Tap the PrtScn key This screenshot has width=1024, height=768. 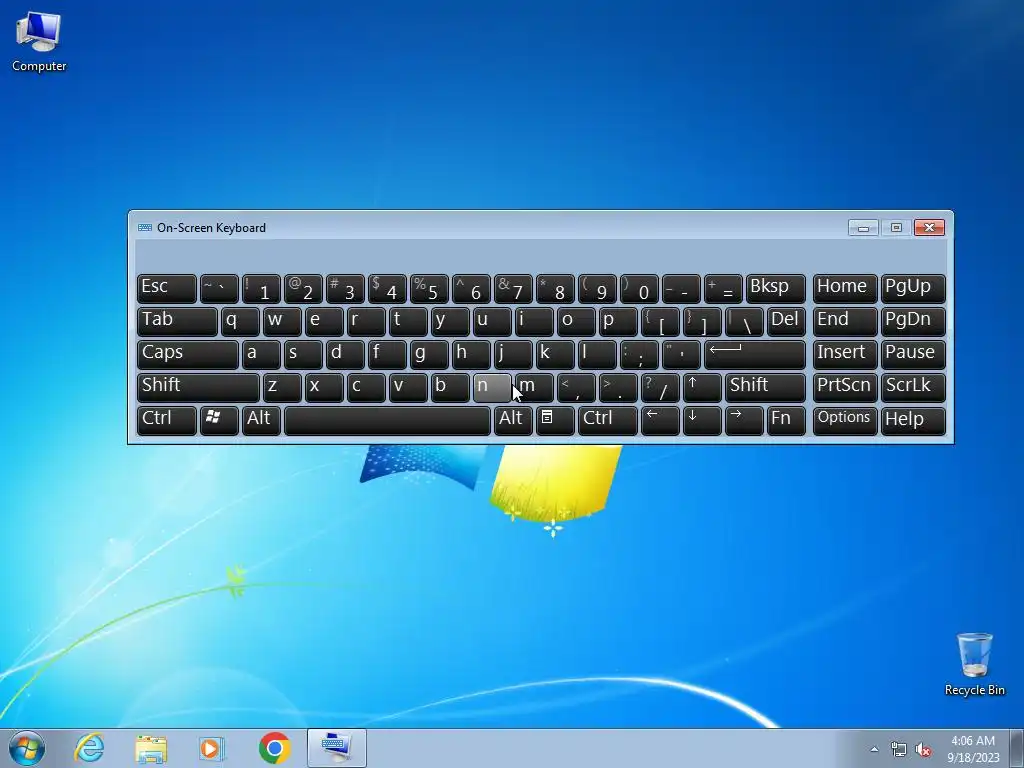[x=844, y=387]
